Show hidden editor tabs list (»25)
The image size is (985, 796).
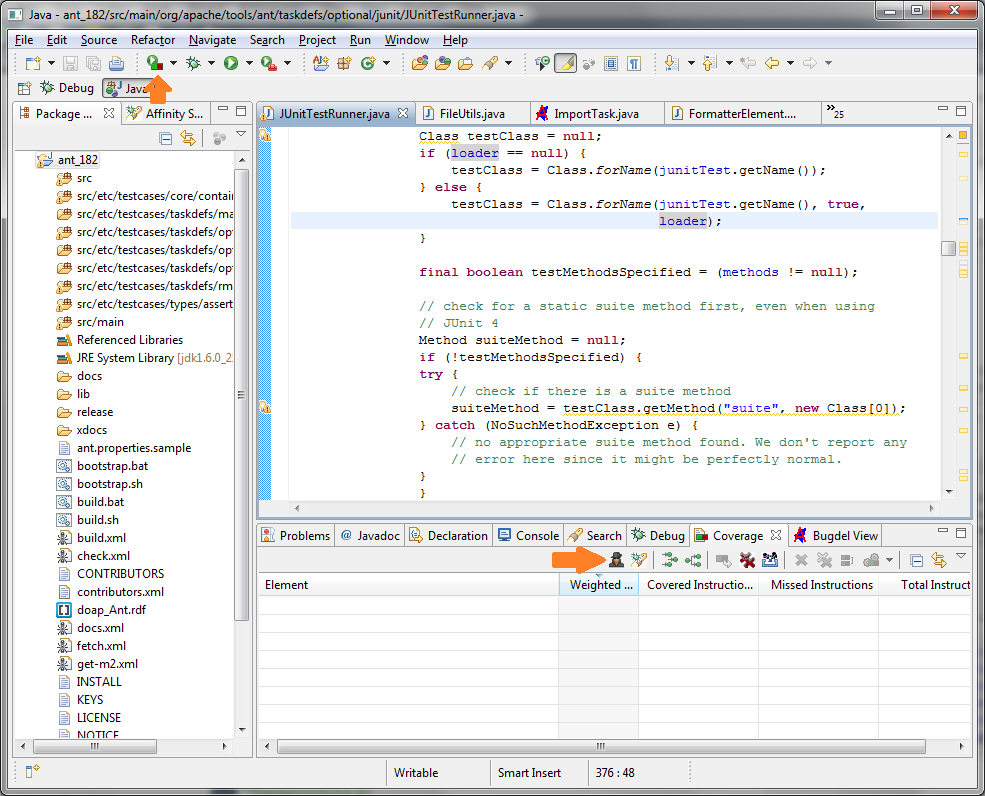(x=835, y=113)
